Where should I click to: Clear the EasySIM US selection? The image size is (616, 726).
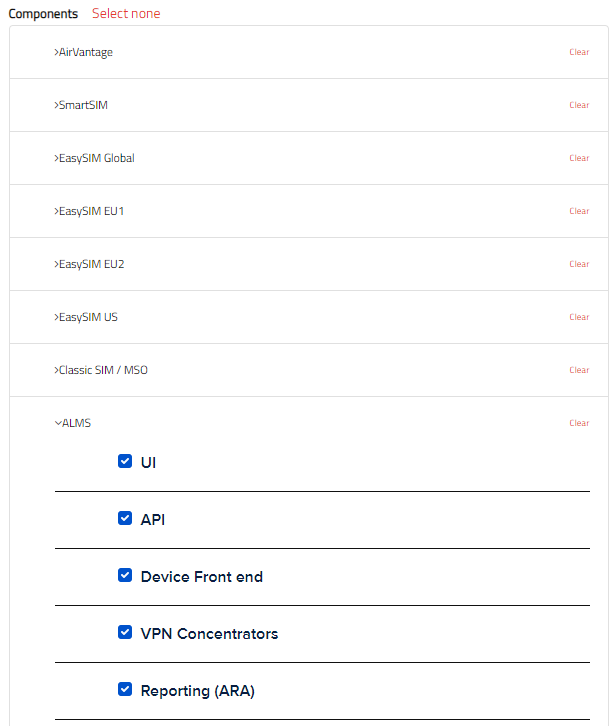[x=579, y=317]
